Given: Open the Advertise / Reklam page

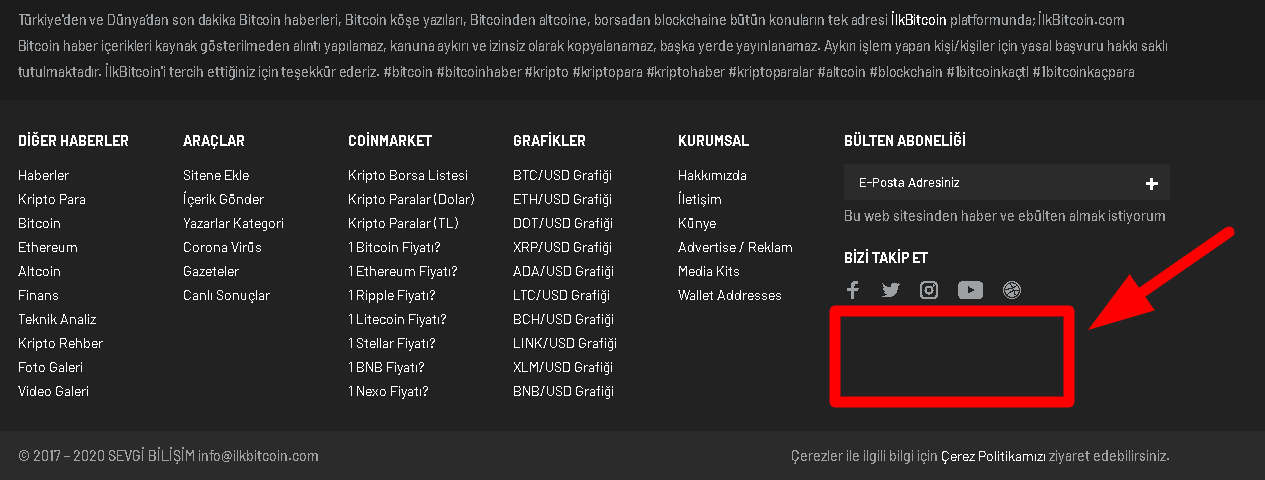Looking at the screenshot, I should coord(735,247).
